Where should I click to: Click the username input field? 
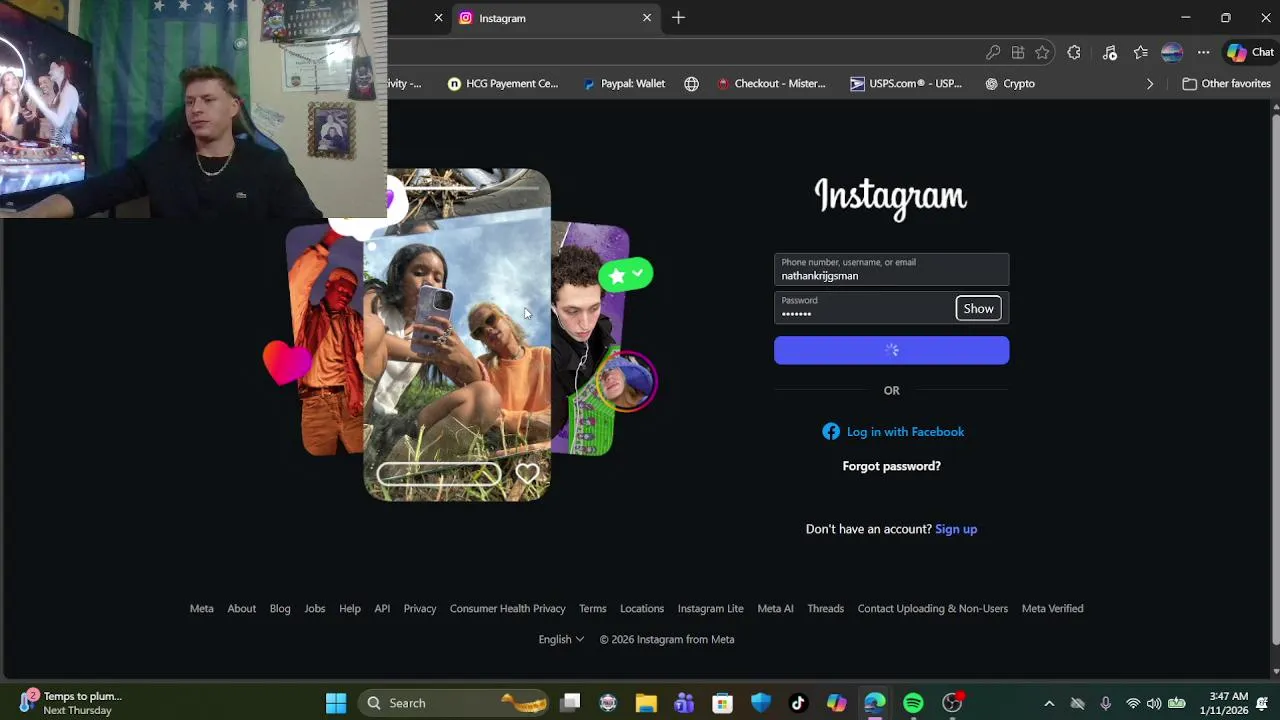(891, 269)
